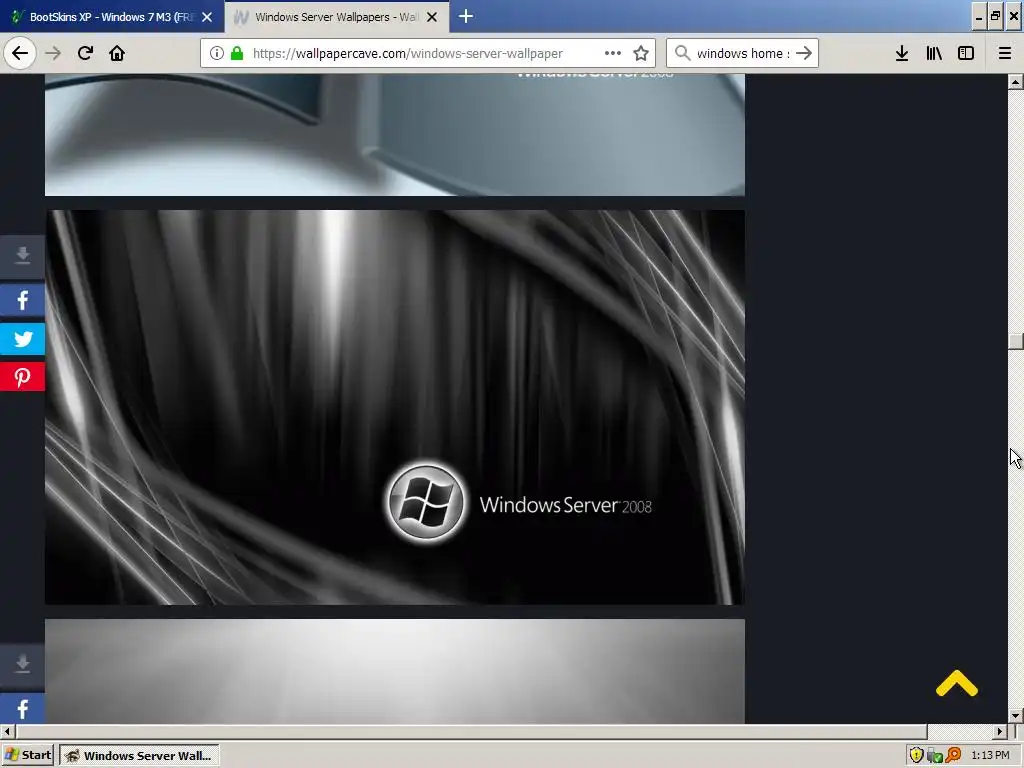This screenshot has width=1024, height=768.
Task: Show site information icon in address bar
Action: (x=216, y=53)
